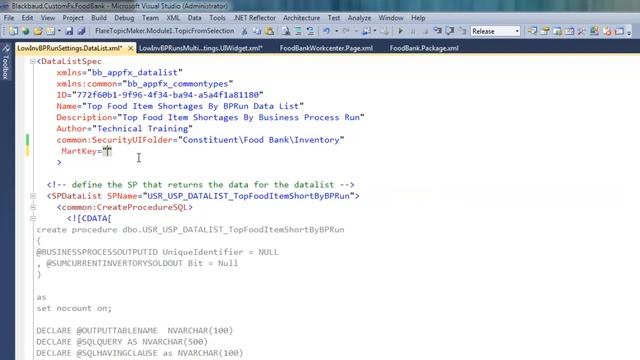Click the Redo toolbar icon
The width and height of the screenshot is (640, 360).
[346, 31]
